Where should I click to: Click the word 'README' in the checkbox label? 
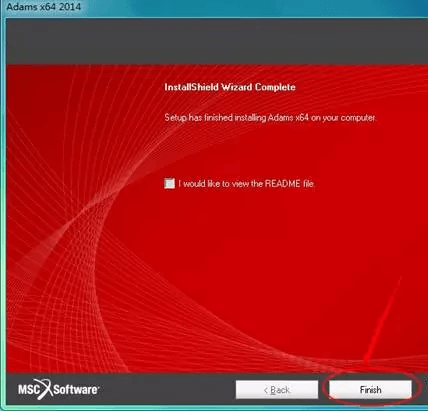(x=282, y=184)
